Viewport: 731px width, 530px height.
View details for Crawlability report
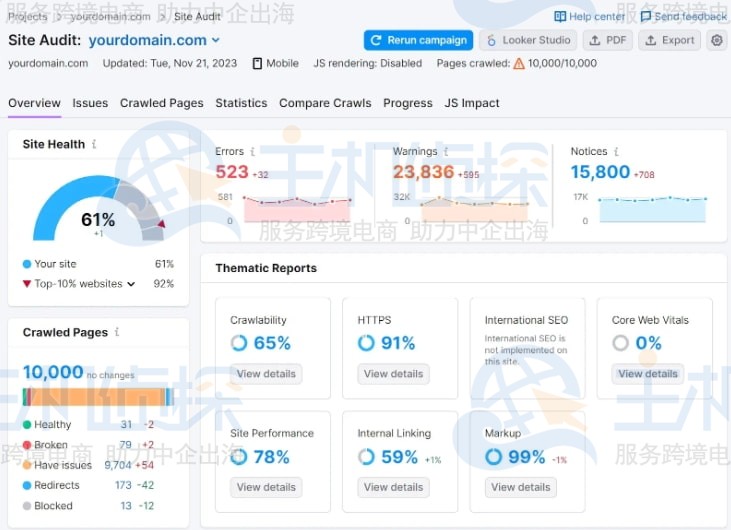point(266,374)
